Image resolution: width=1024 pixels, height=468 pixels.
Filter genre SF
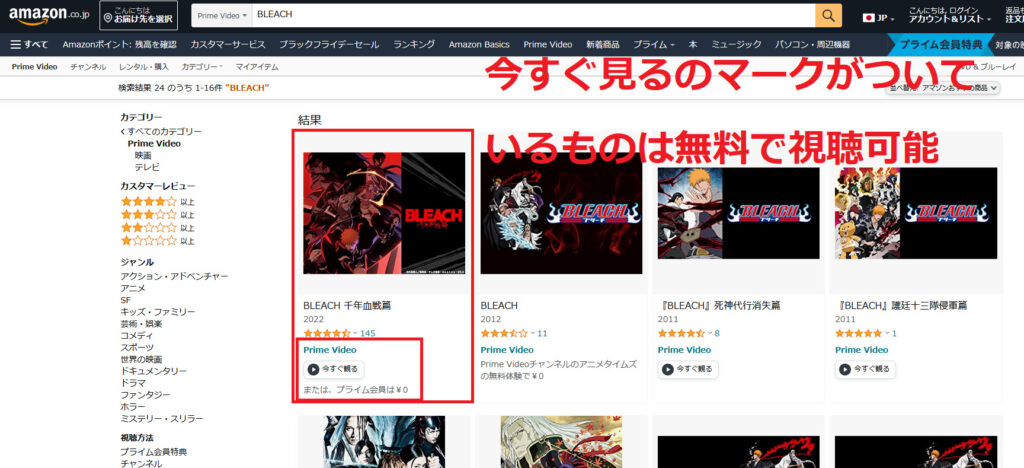click(125, 300)
